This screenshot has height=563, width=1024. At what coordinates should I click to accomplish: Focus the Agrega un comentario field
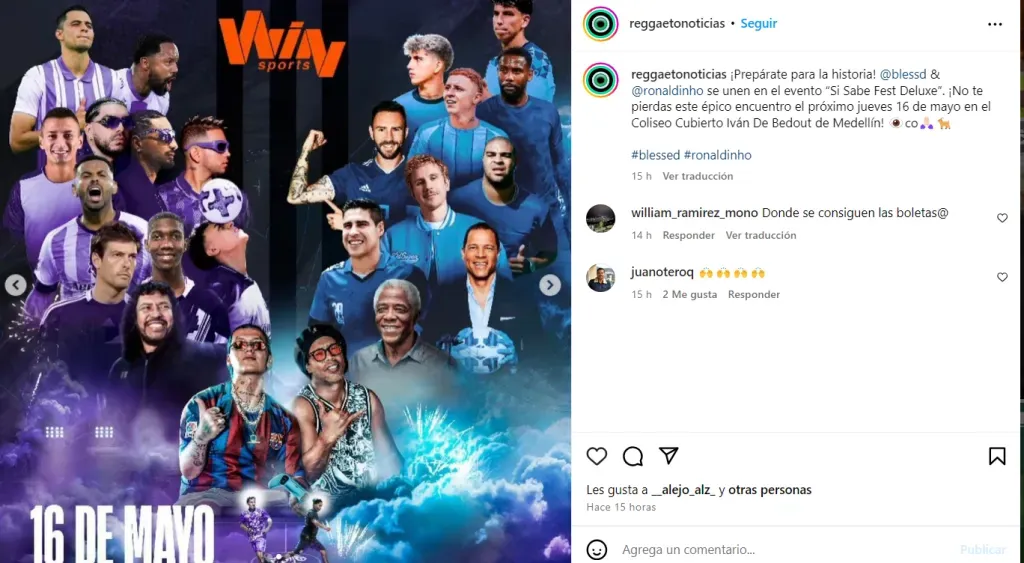click(x=784, y=549)
